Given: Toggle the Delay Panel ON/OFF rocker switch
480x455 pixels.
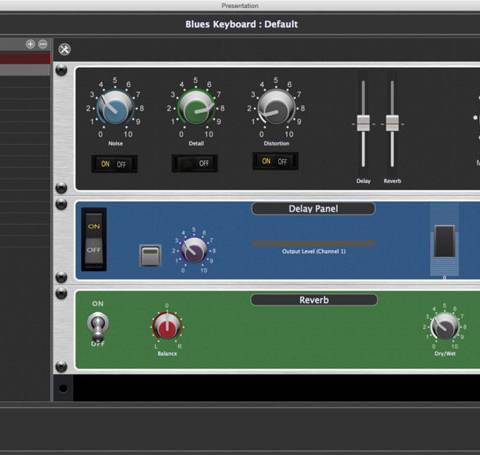Looking at the screenshot, I should pos(94,239).
